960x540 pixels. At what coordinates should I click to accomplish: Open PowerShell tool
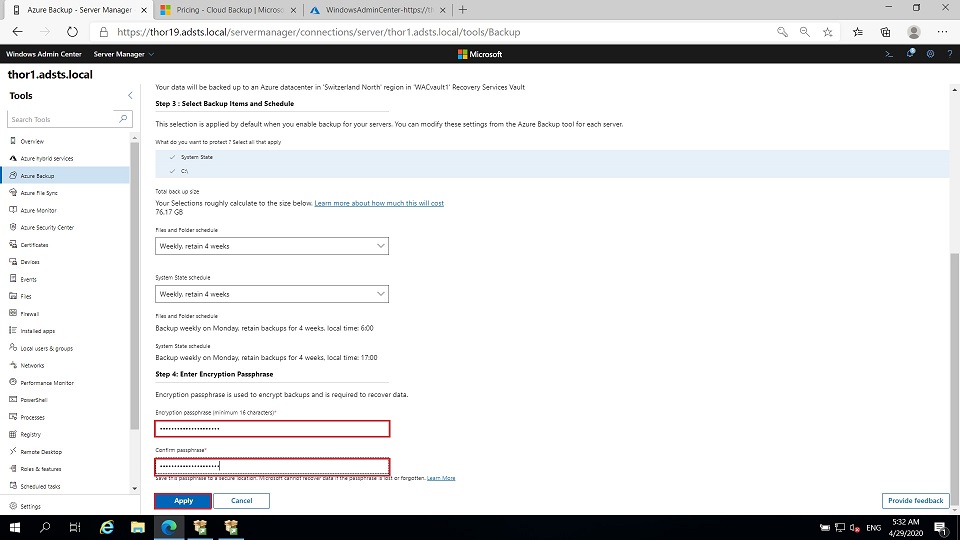(34, 400)
